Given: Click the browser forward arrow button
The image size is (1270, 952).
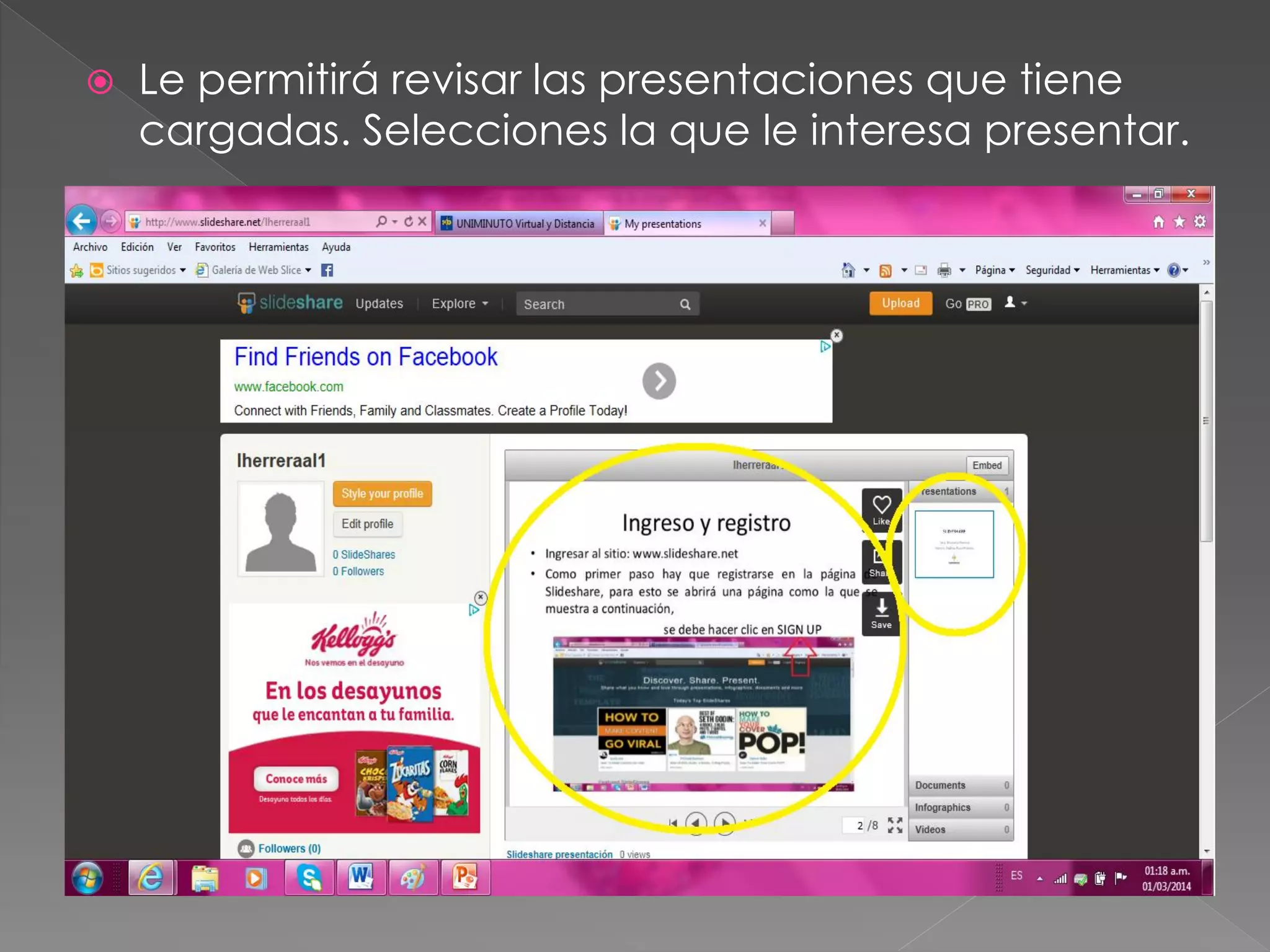Looking at the screenshot, I should pos(110,221).
